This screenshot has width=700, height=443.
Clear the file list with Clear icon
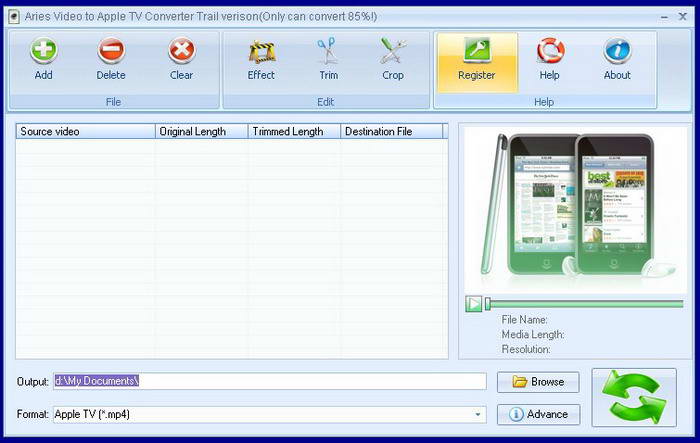tap(181, 60)
